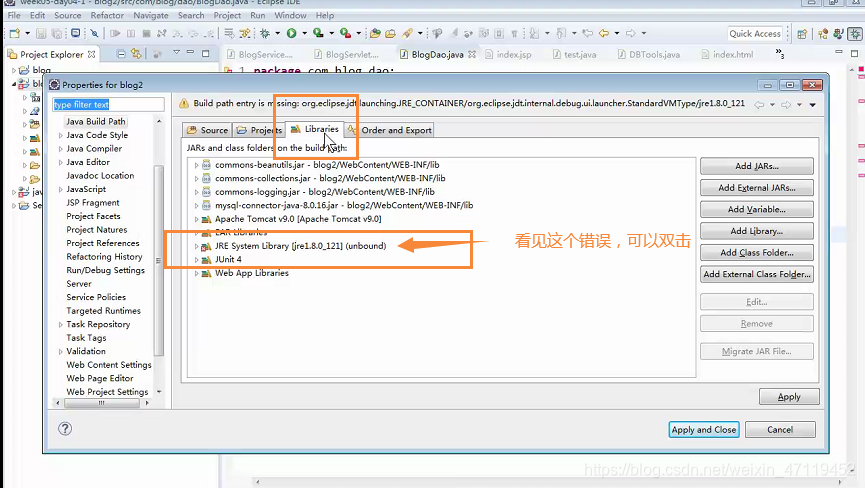Click the Run Last Tool red-box icon
Viewport: 865px width, 488px height.
(345, 33)
